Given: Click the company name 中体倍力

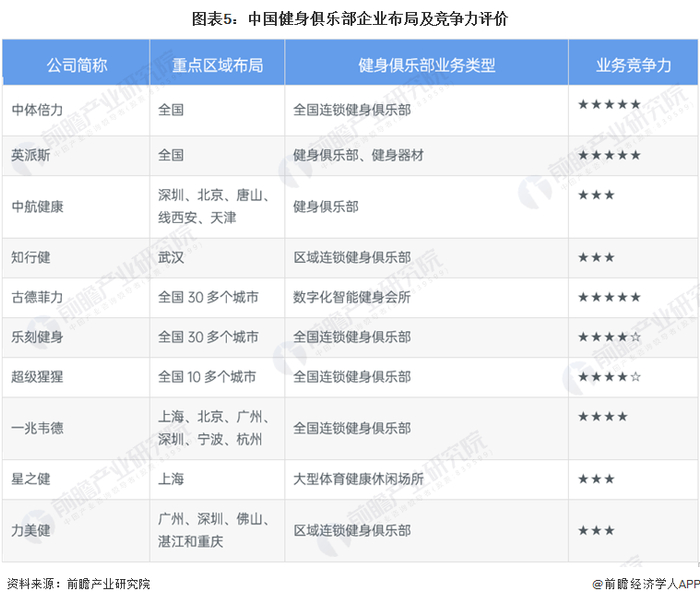Looking at the screenshot, I should [37, 110].
